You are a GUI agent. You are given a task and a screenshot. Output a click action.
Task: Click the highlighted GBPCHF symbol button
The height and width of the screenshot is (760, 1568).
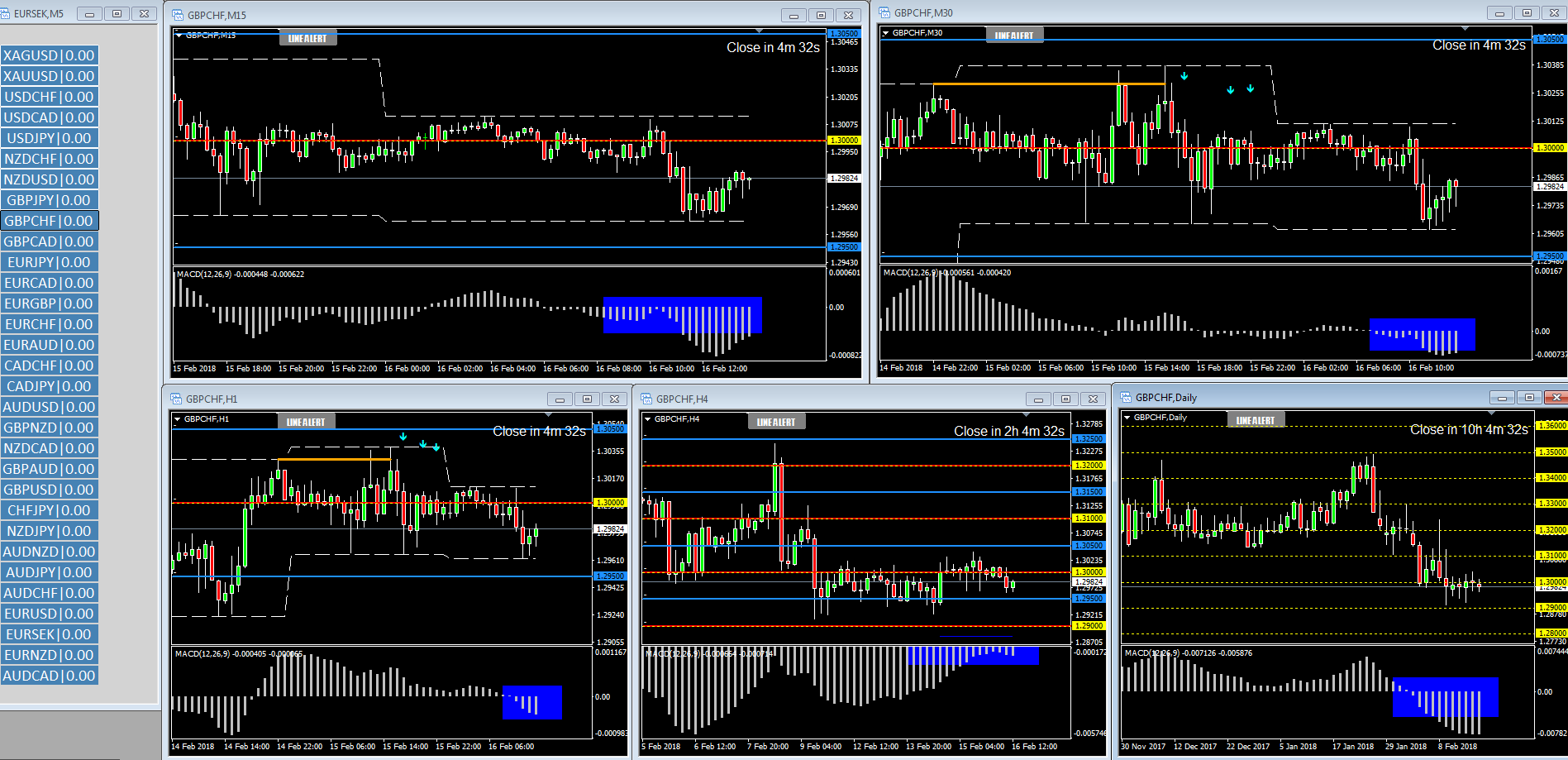(x=50, y=221)
